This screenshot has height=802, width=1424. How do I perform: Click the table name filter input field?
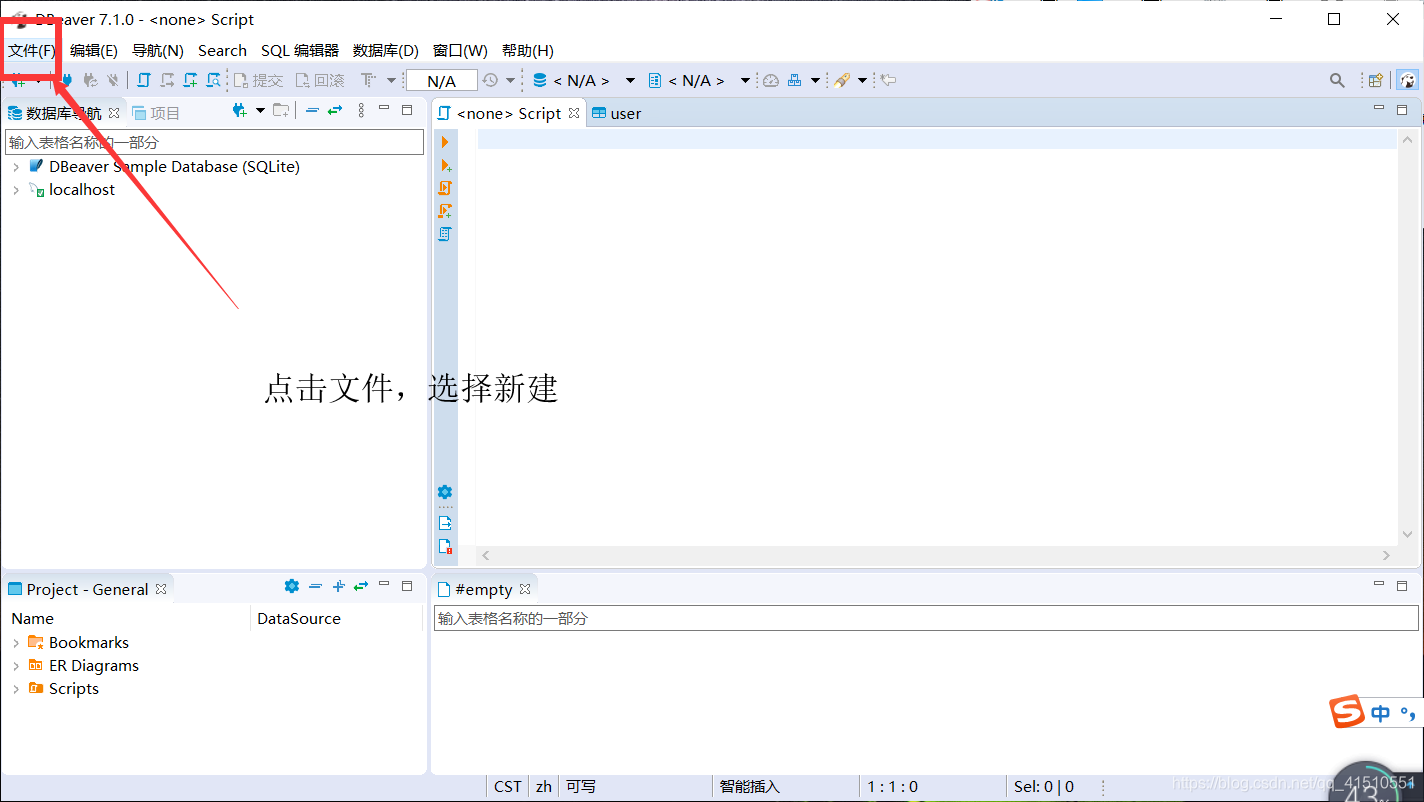213,141
